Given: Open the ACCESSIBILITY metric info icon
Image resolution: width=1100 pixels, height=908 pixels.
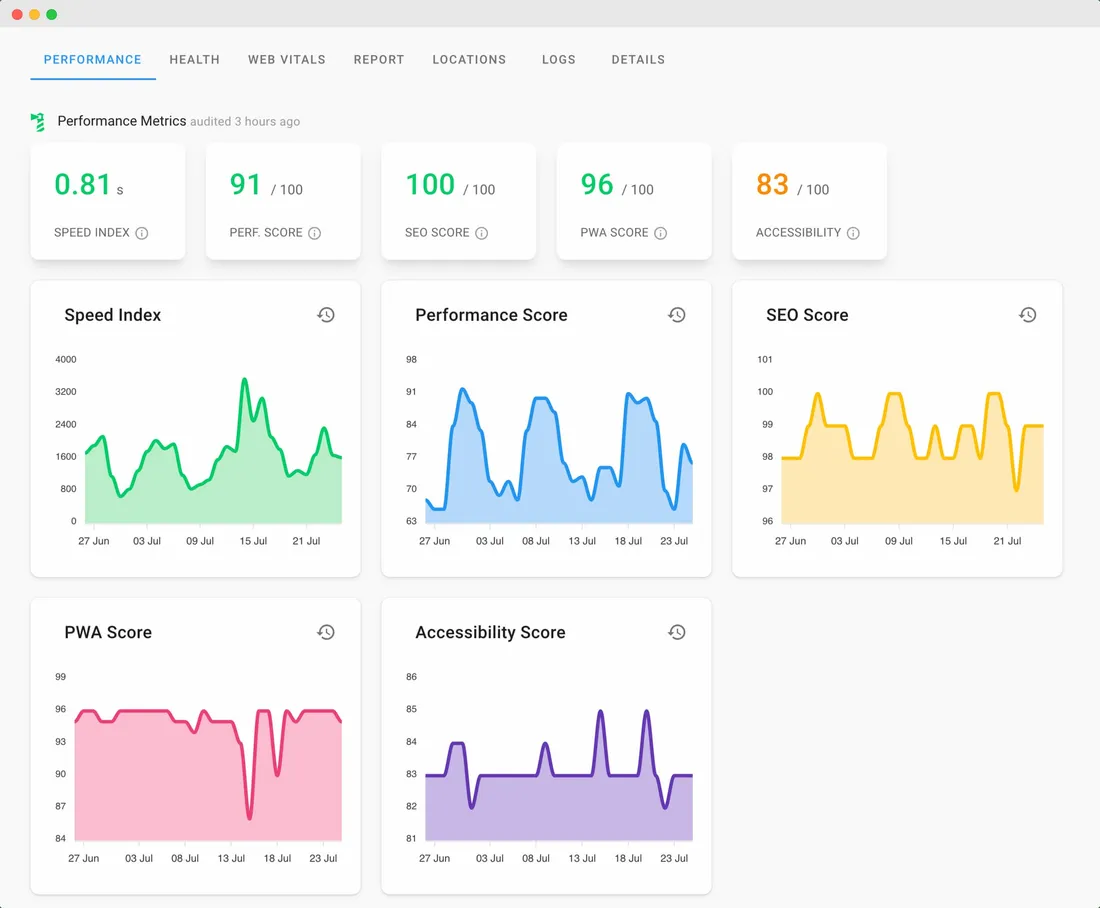Looking at the screenshot, I should (853, 233).
